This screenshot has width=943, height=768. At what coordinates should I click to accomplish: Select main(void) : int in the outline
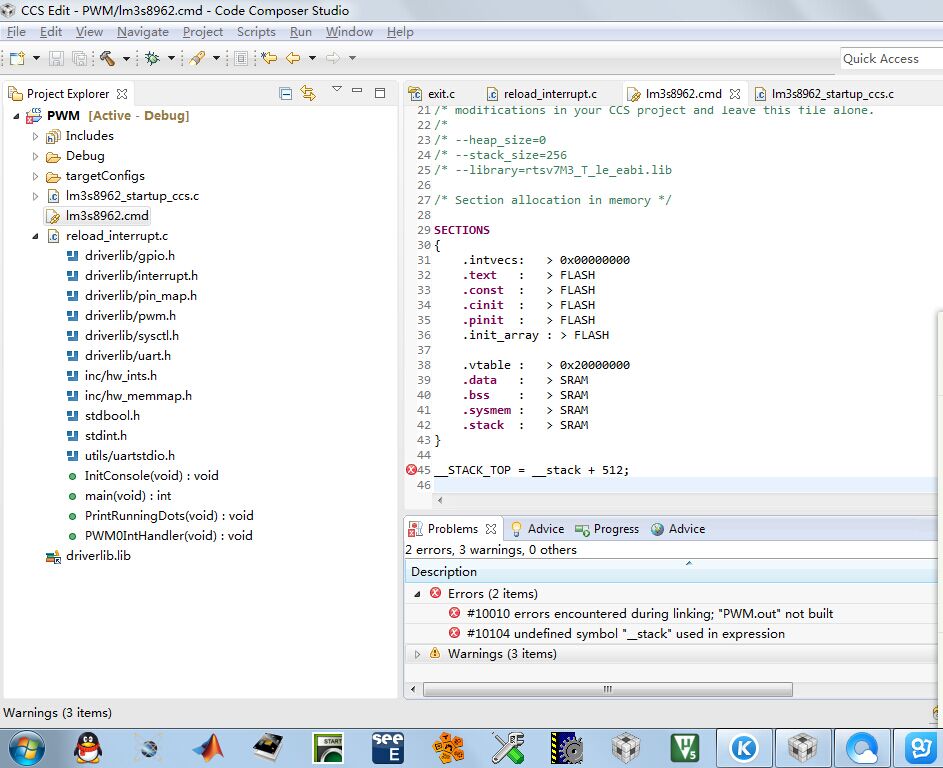[x=128, y=496]
